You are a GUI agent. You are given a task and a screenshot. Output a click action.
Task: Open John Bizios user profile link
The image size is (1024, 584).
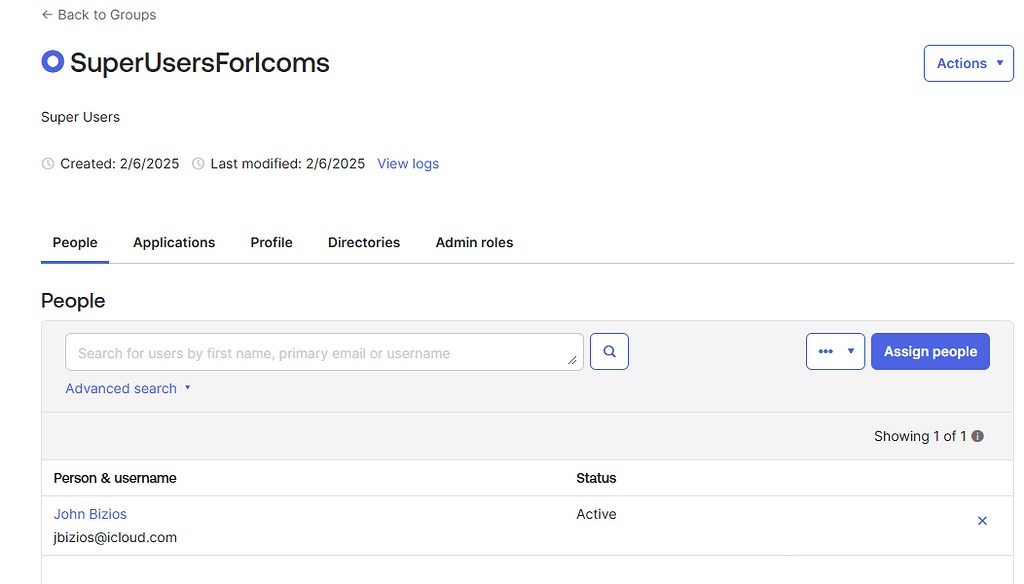pos(90,514)
